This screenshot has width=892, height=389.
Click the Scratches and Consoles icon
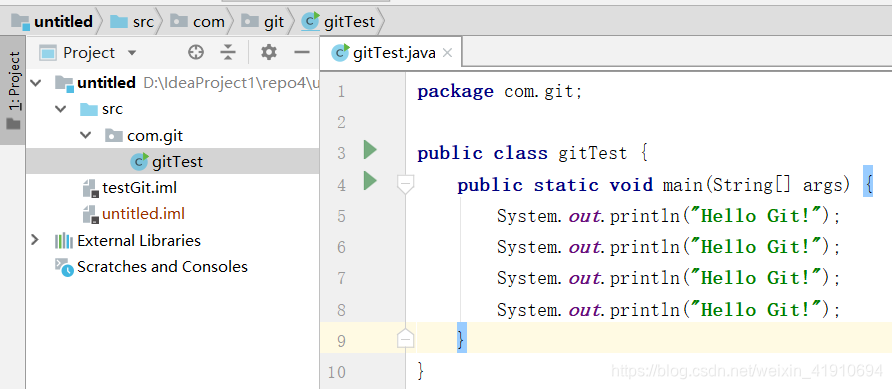64,267
